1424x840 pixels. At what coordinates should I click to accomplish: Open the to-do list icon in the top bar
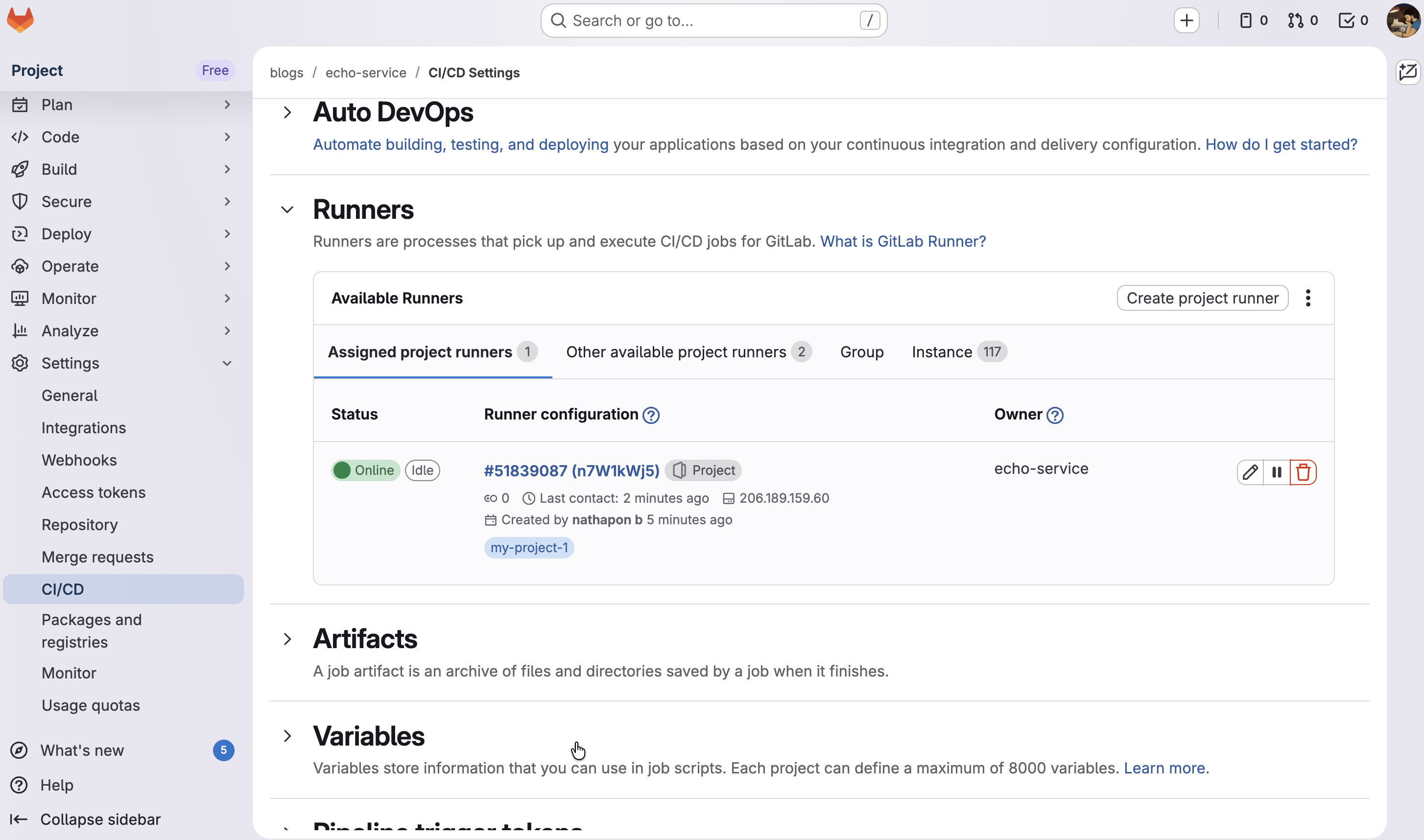(1347, 21)
